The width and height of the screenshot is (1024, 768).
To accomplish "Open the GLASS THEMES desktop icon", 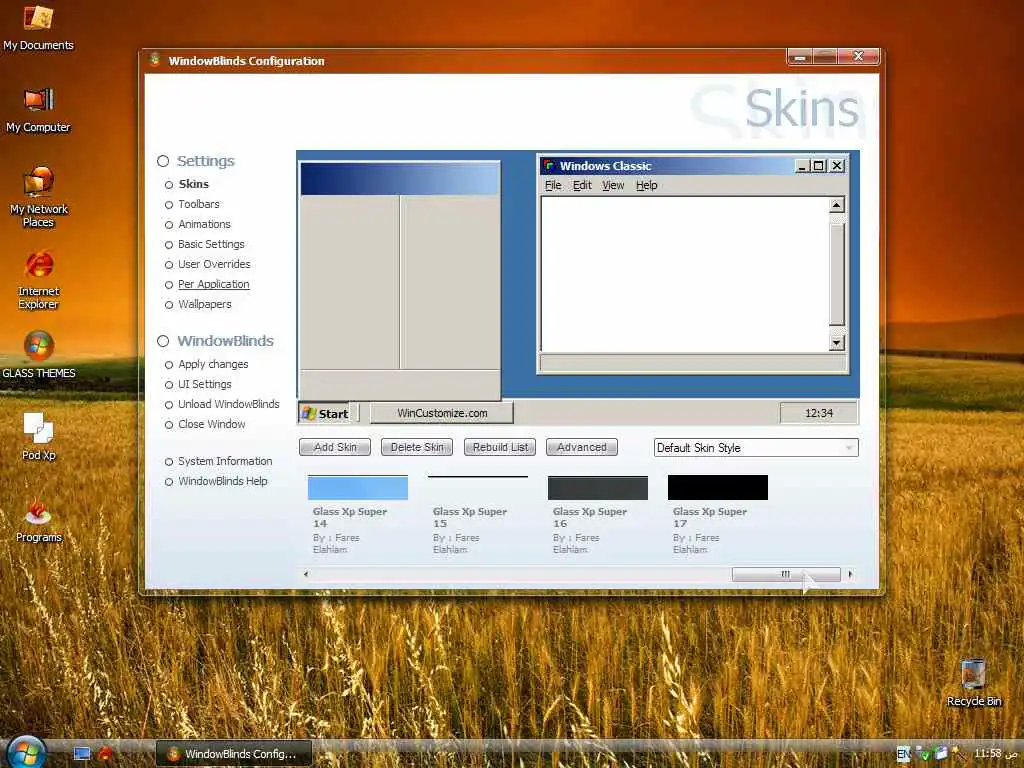I will (38, 354).
